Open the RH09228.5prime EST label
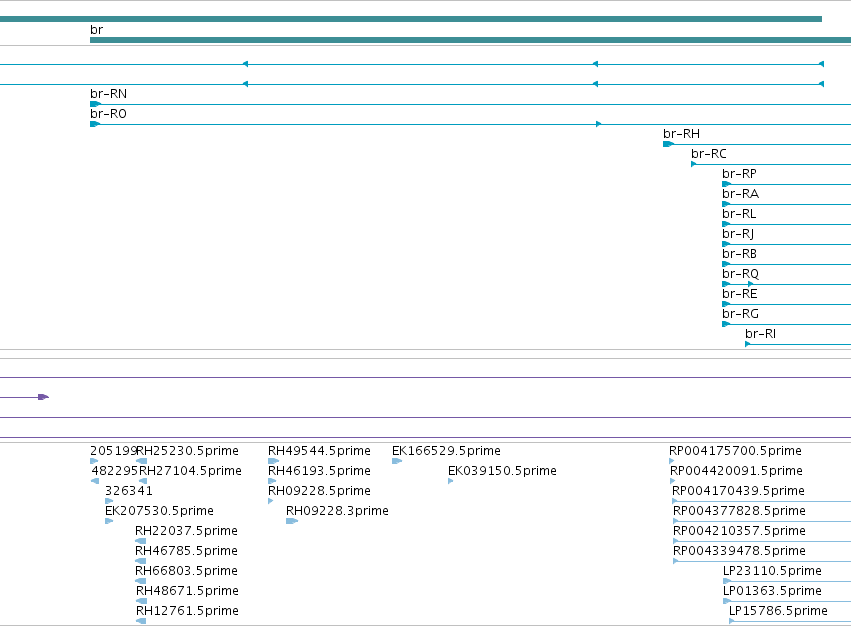This screenshot has width=851, height=626. 320,491
